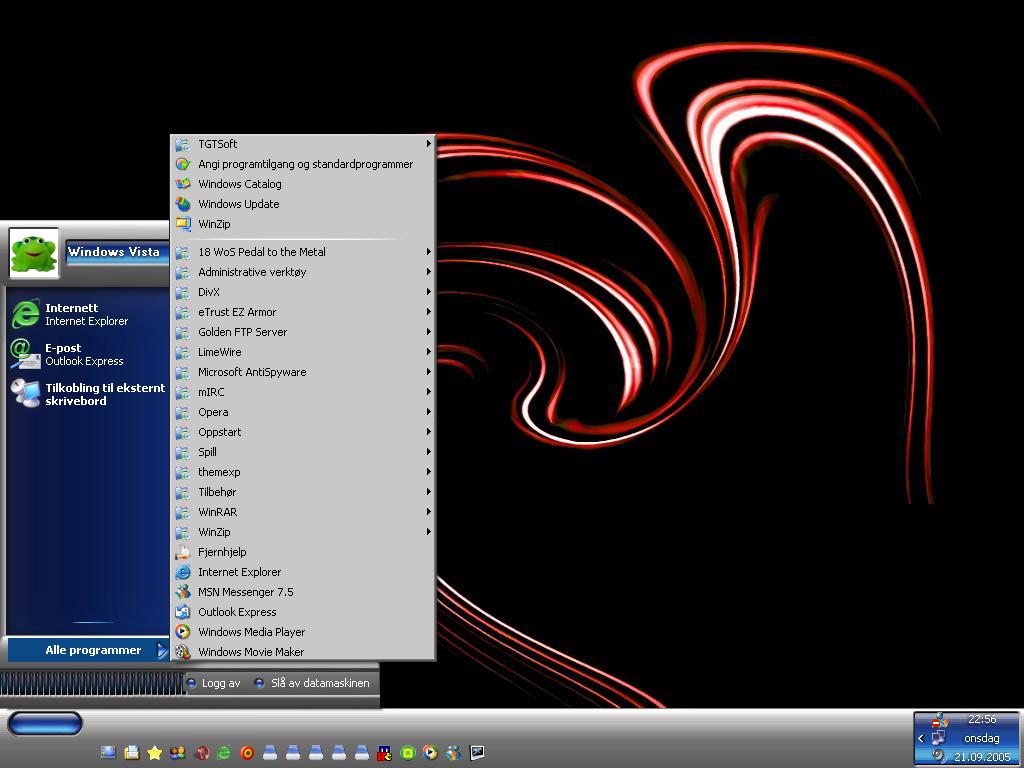
Task: Open Internet Explorer in the programs list
Action: click(302, 572)
